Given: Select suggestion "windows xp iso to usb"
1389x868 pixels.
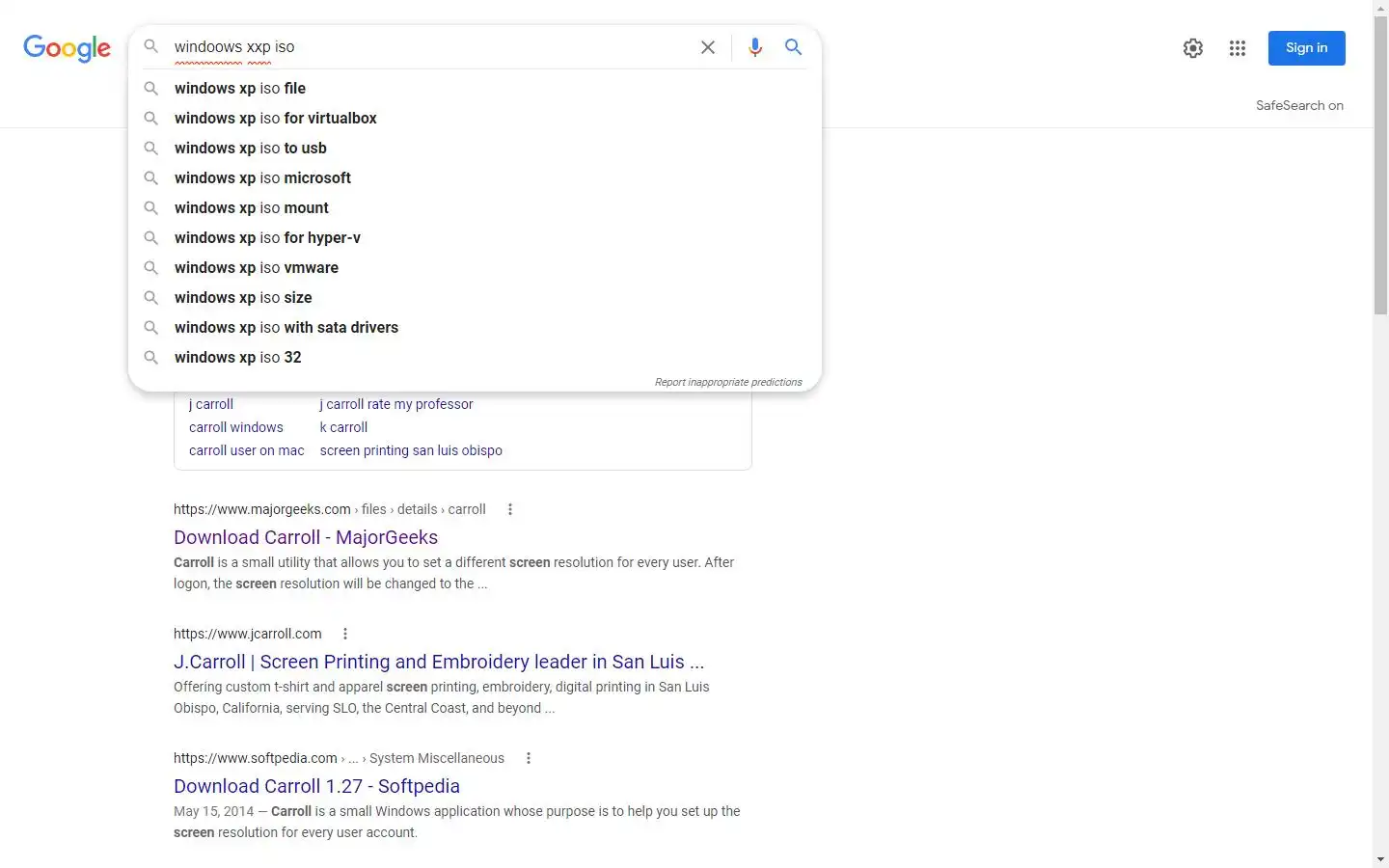Looking at the screenshot, I should pyautogui.click(x=475, y=148).
